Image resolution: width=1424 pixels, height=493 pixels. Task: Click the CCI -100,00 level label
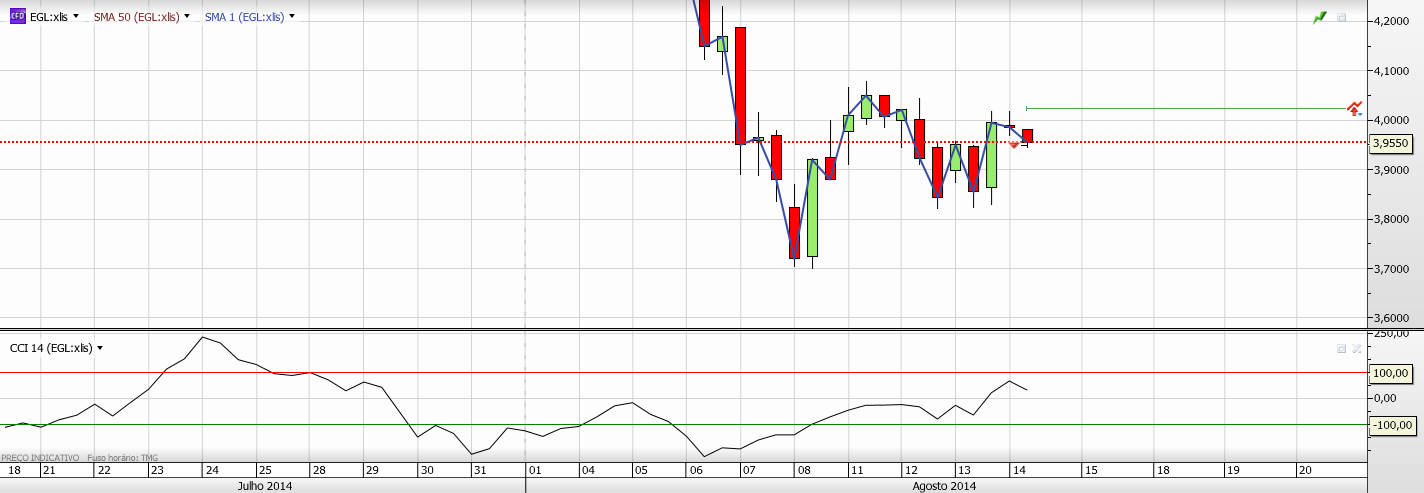1391,425
